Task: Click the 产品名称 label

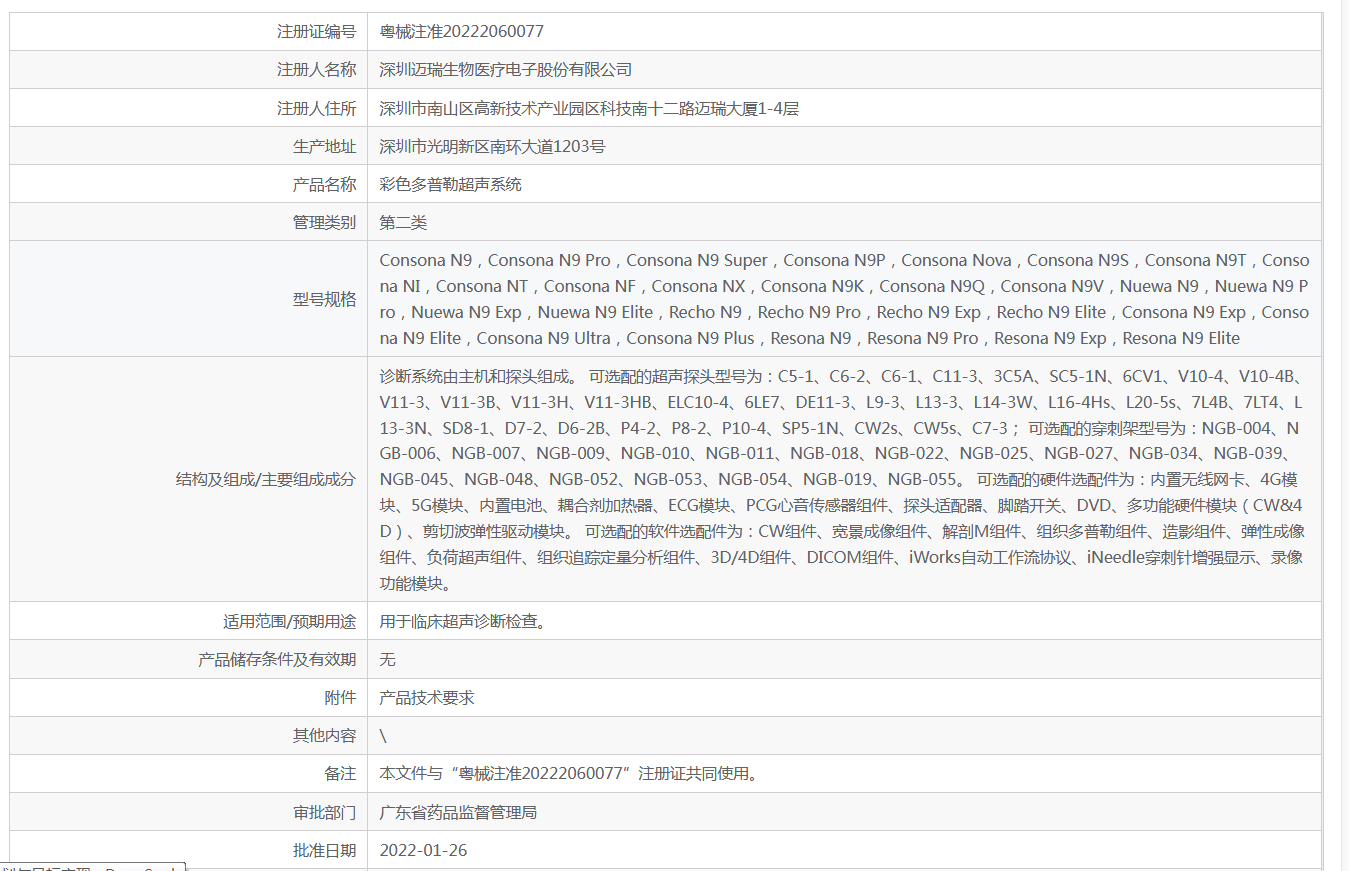Action: pyautogui.click(x=324, y=184)
